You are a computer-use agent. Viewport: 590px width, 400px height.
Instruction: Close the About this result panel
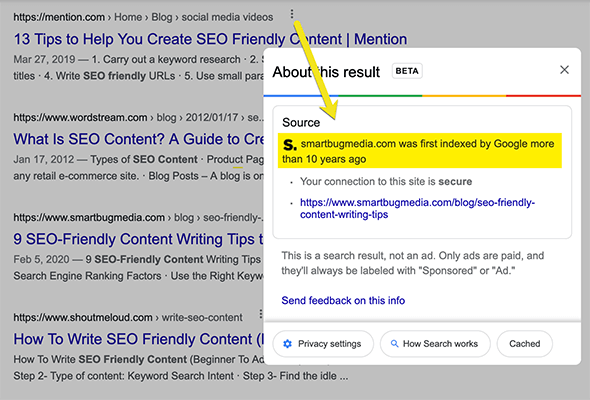point(564,70)
